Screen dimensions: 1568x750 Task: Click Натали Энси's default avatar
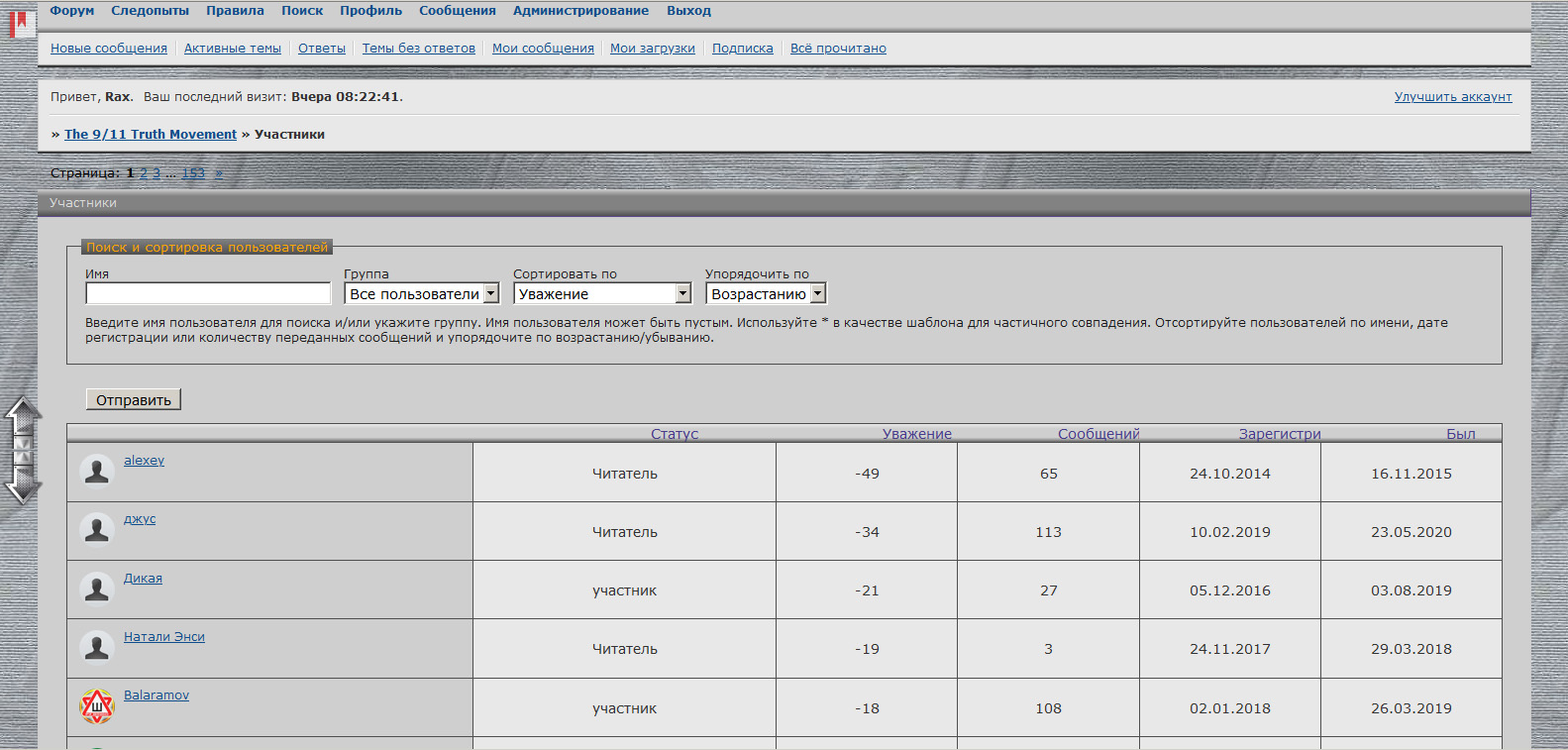[x=97, y=647]
